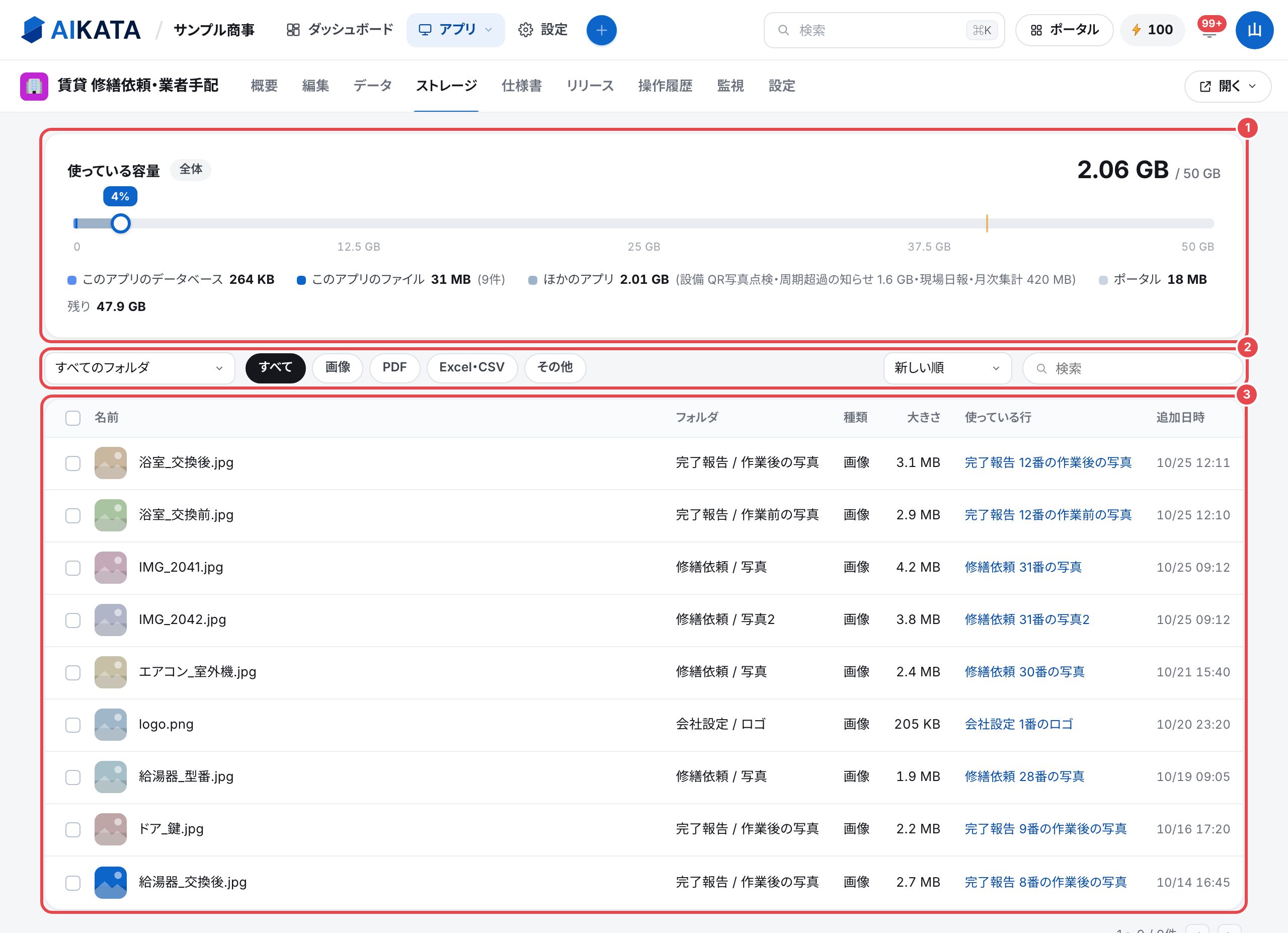Viewport: 1288px width, 933px height.
Task: Check the box for IMG_2042.jpg
Action: pyautogui.click(x=72, y=620)
